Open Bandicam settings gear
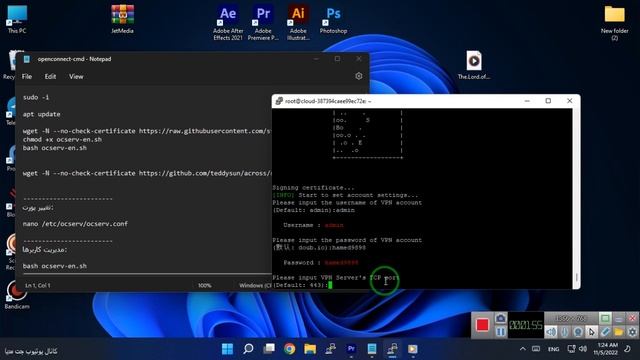 [x=632, y=332]
